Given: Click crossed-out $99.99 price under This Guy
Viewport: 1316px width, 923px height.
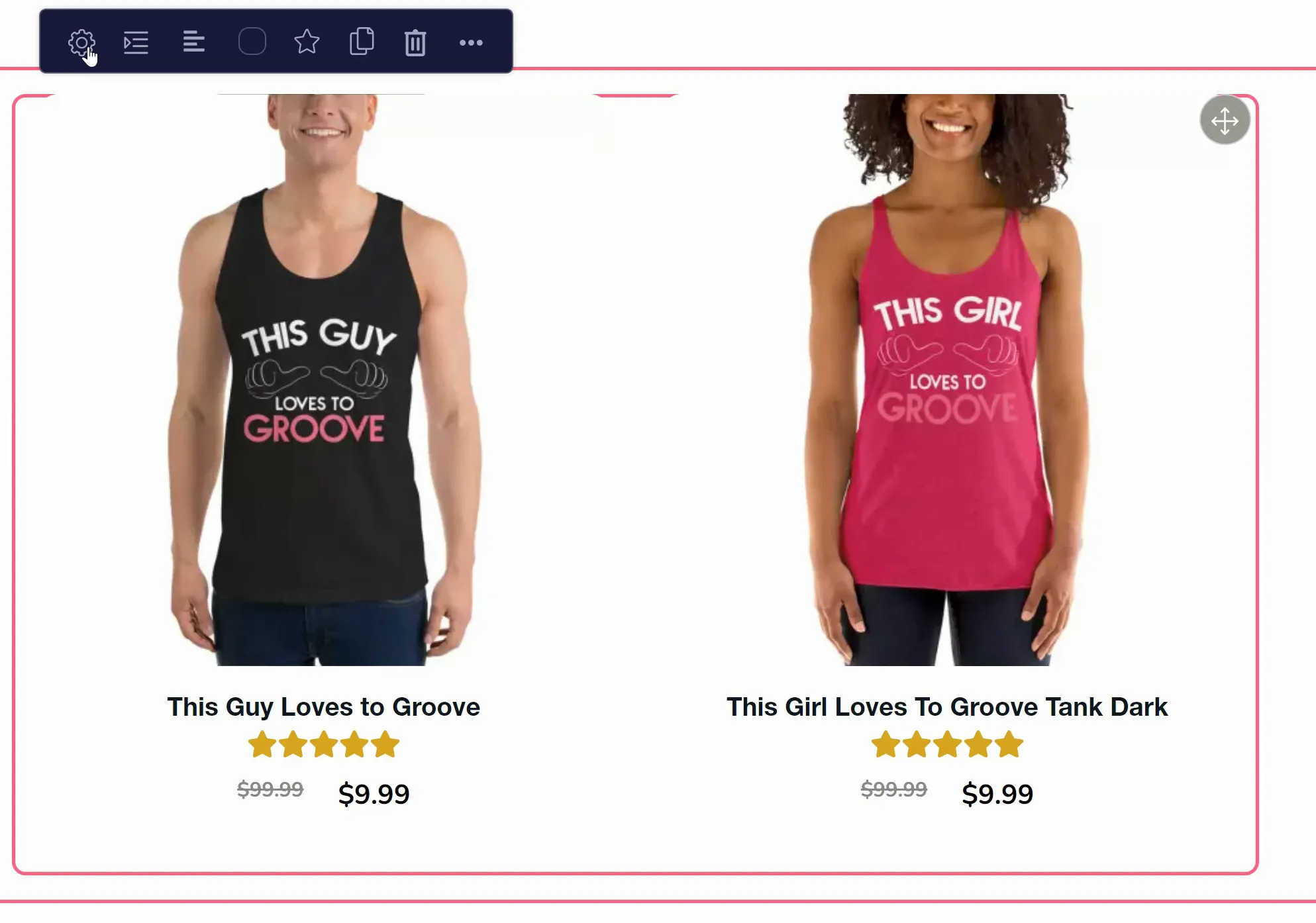Looking at the screenshot, I should pos(270,789).
